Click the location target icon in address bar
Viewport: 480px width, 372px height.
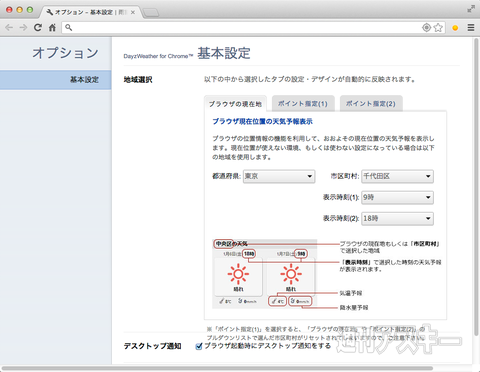point(426,27)
